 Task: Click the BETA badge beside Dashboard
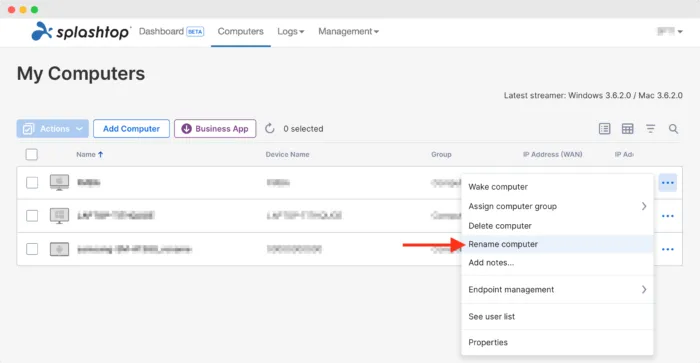[x=195, y=32]
